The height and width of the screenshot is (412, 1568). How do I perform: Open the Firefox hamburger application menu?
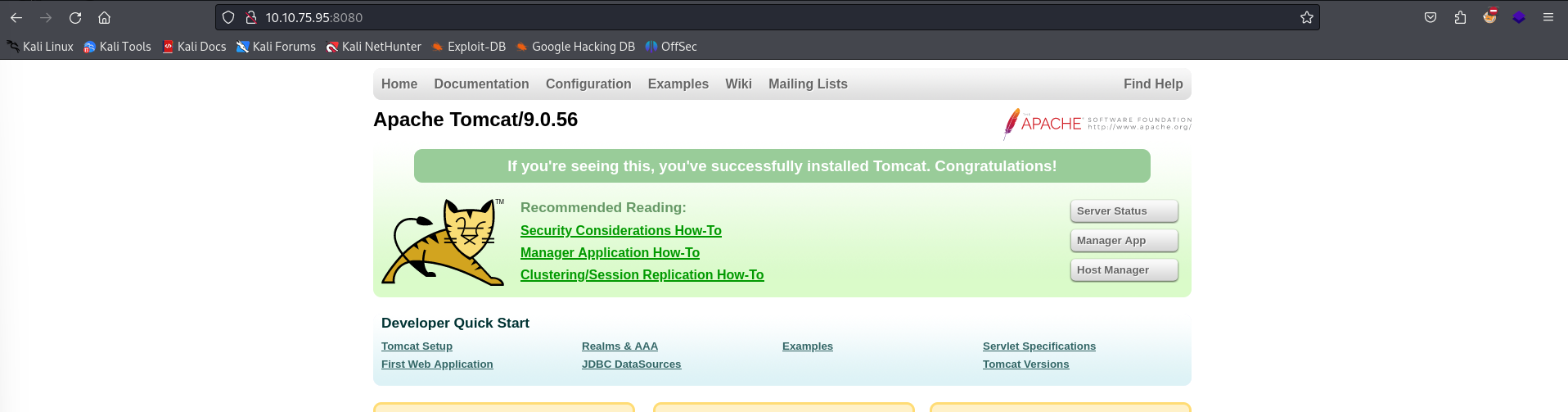[x=1548, y=17]
